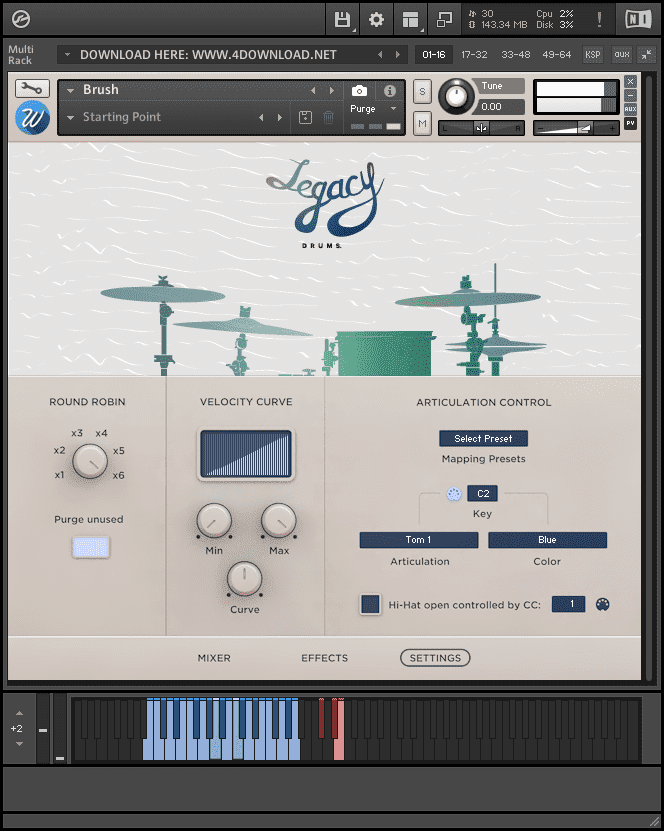Open the Select Preset mapping menu

[x=483, y=438]
